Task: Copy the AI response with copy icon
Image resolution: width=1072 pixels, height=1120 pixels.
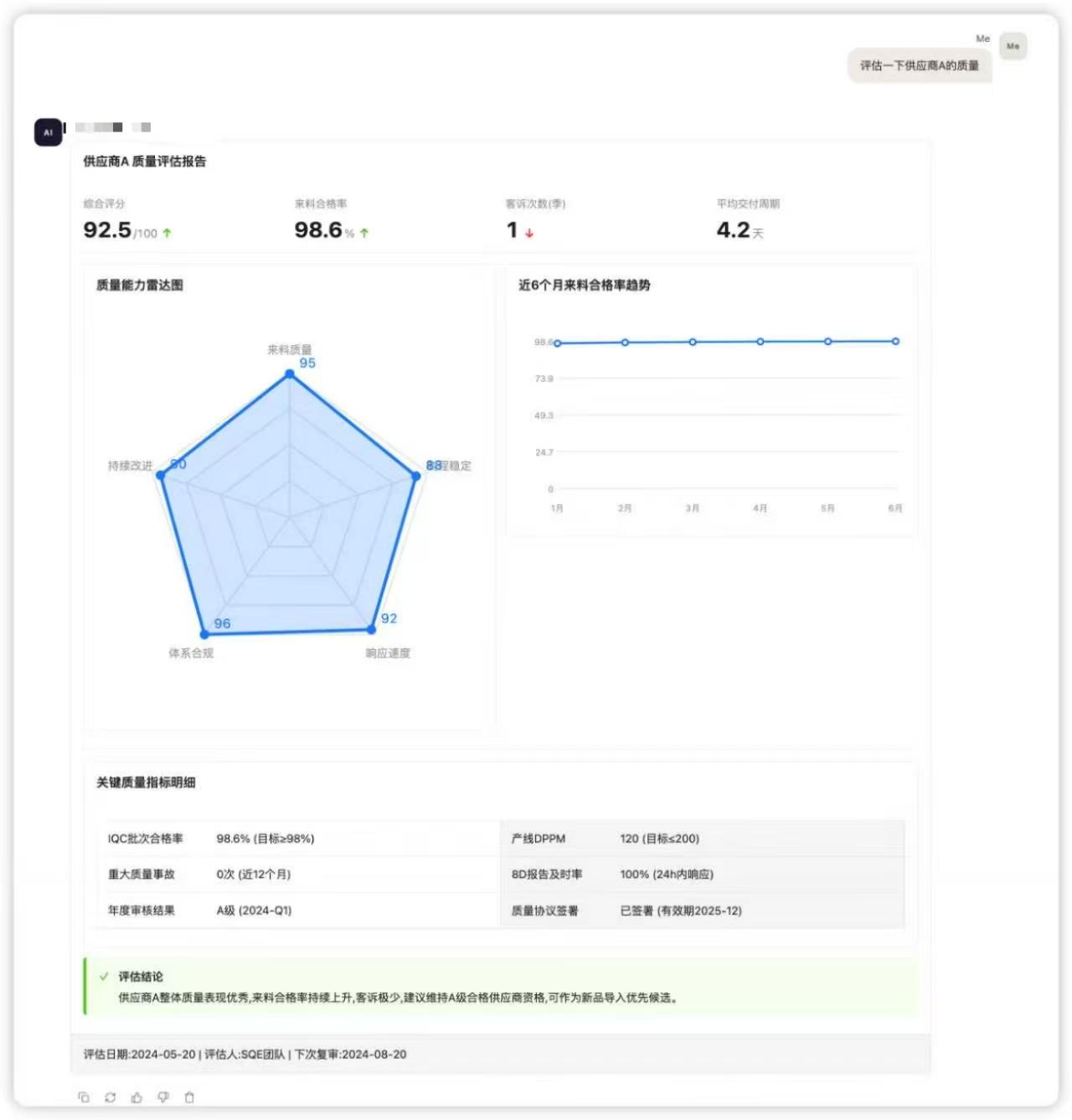Action: [x=84, y=1097]
